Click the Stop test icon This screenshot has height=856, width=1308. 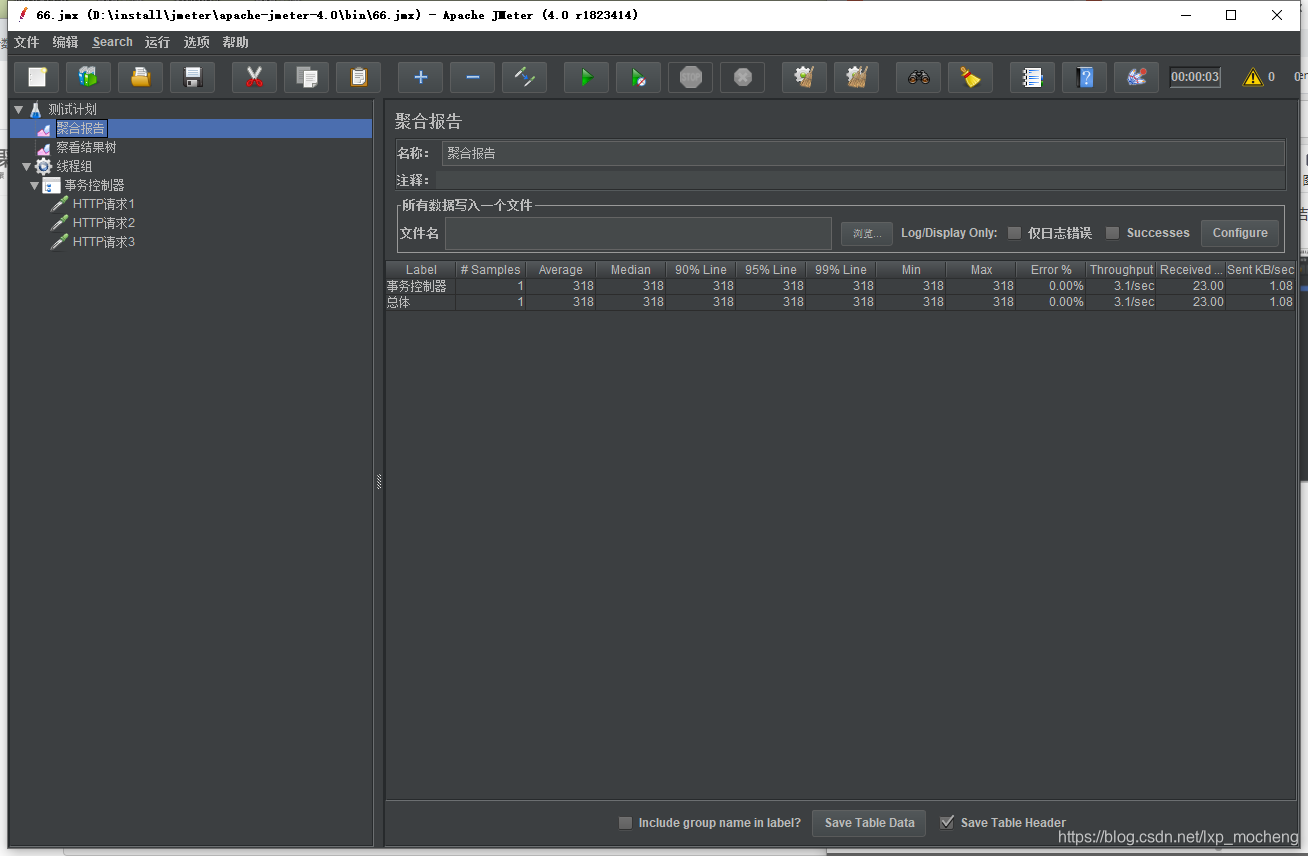point(691,77)
